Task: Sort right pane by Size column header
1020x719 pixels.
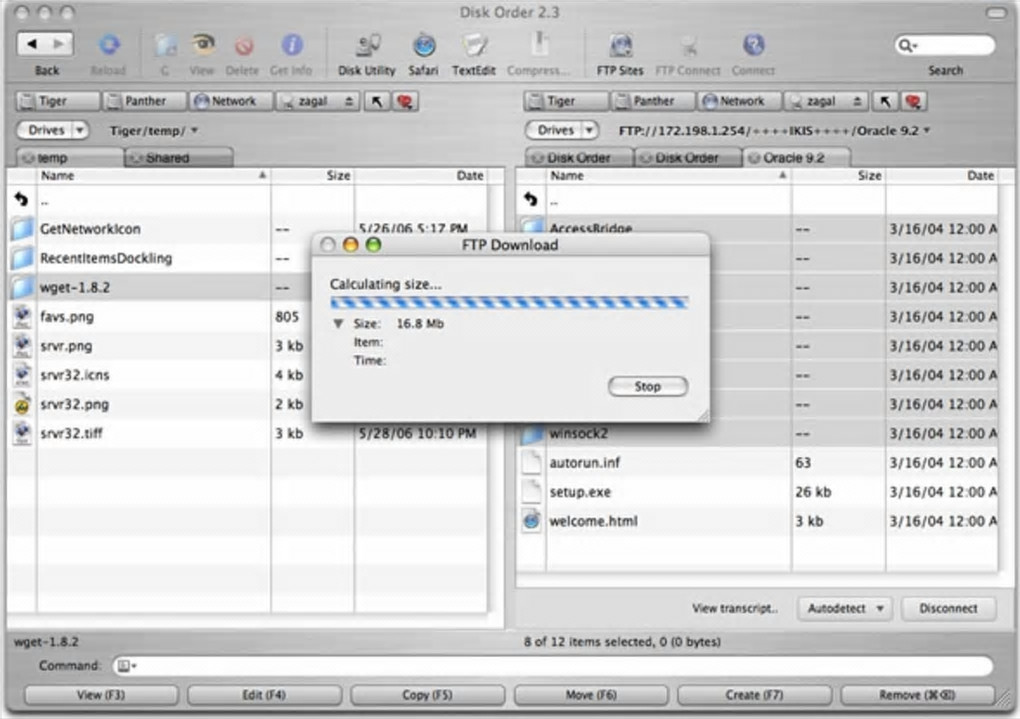Action: pyautogui.click(x=839, y=176)
